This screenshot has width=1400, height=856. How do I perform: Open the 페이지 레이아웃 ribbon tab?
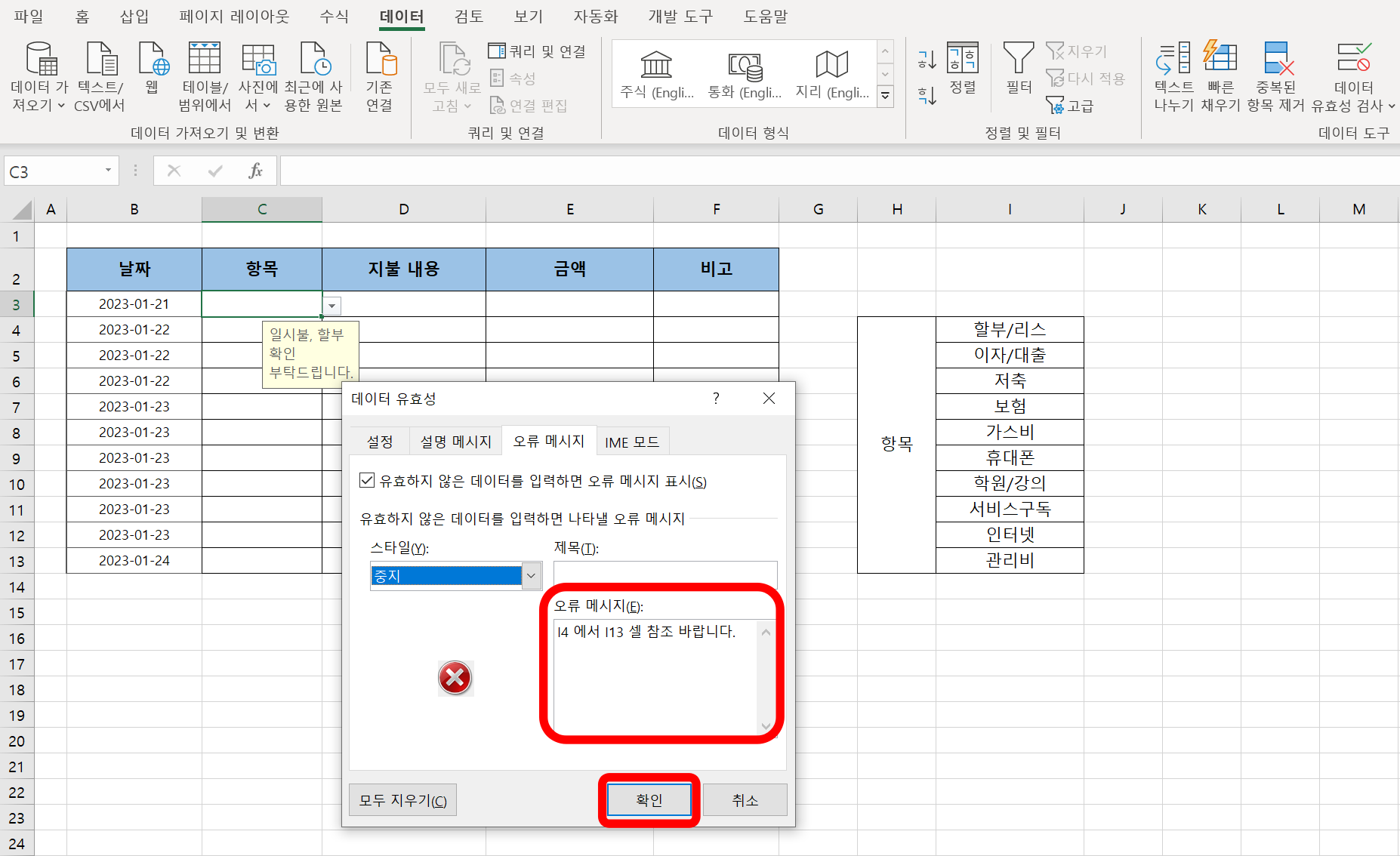pos(234,17)
